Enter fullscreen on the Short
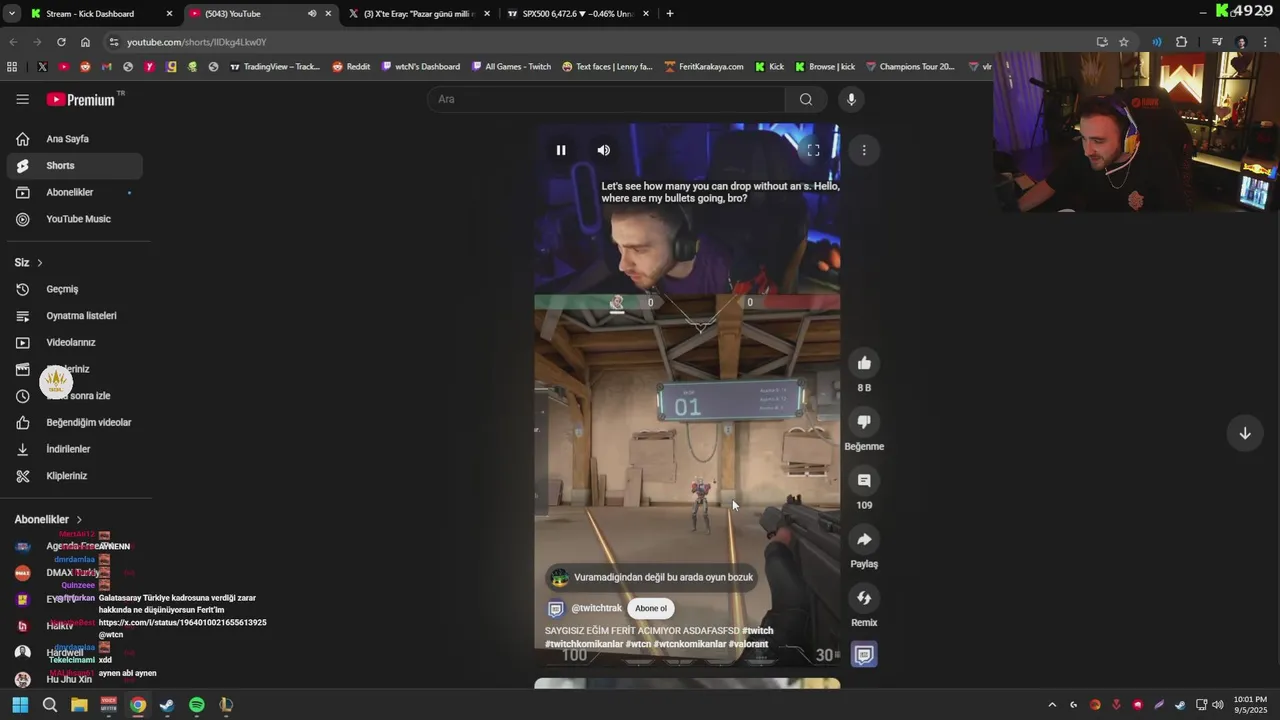This screenshot has width=1280, height=720. coord(813,150)
